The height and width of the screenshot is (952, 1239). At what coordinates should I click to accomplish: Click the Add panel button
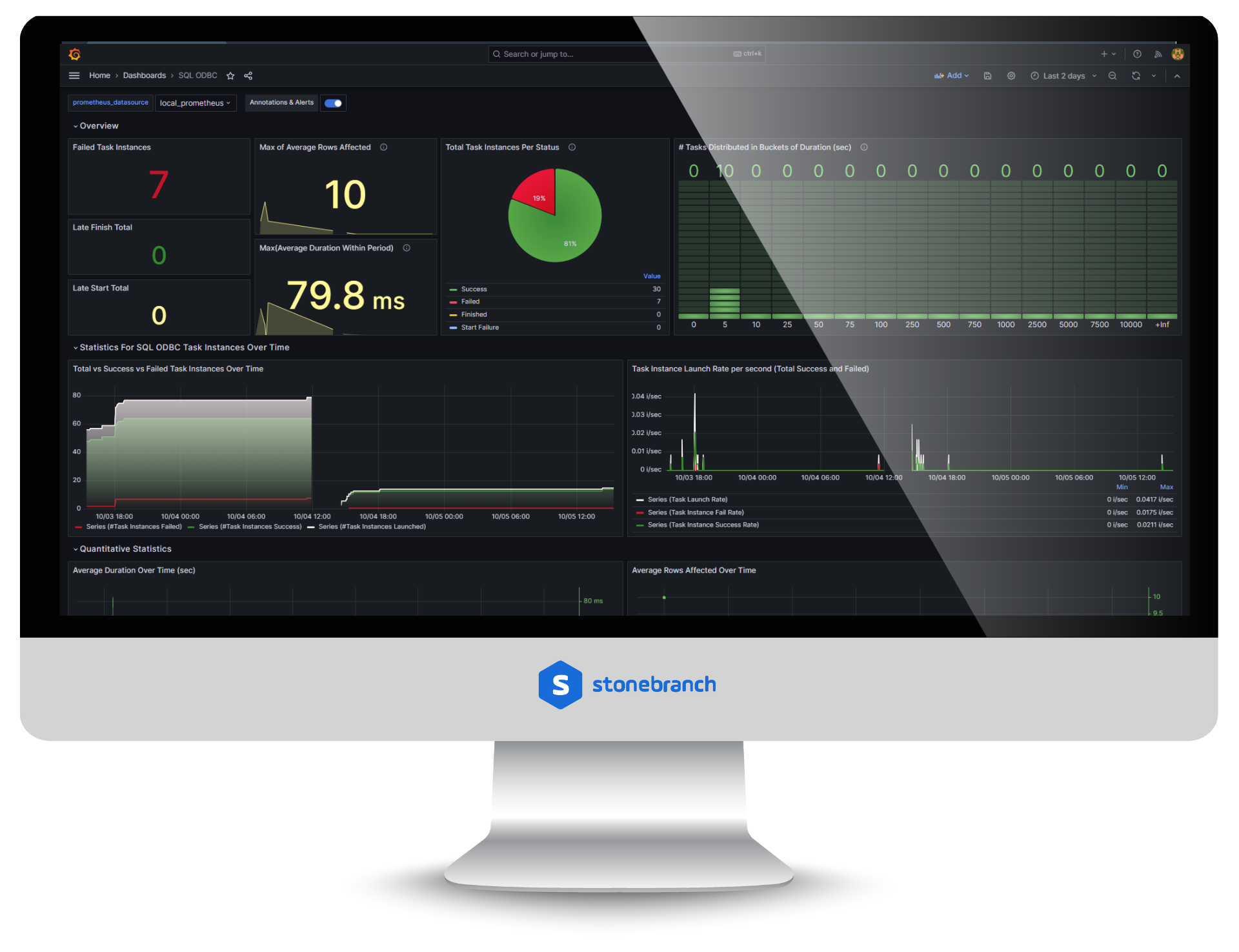[950, 75]
